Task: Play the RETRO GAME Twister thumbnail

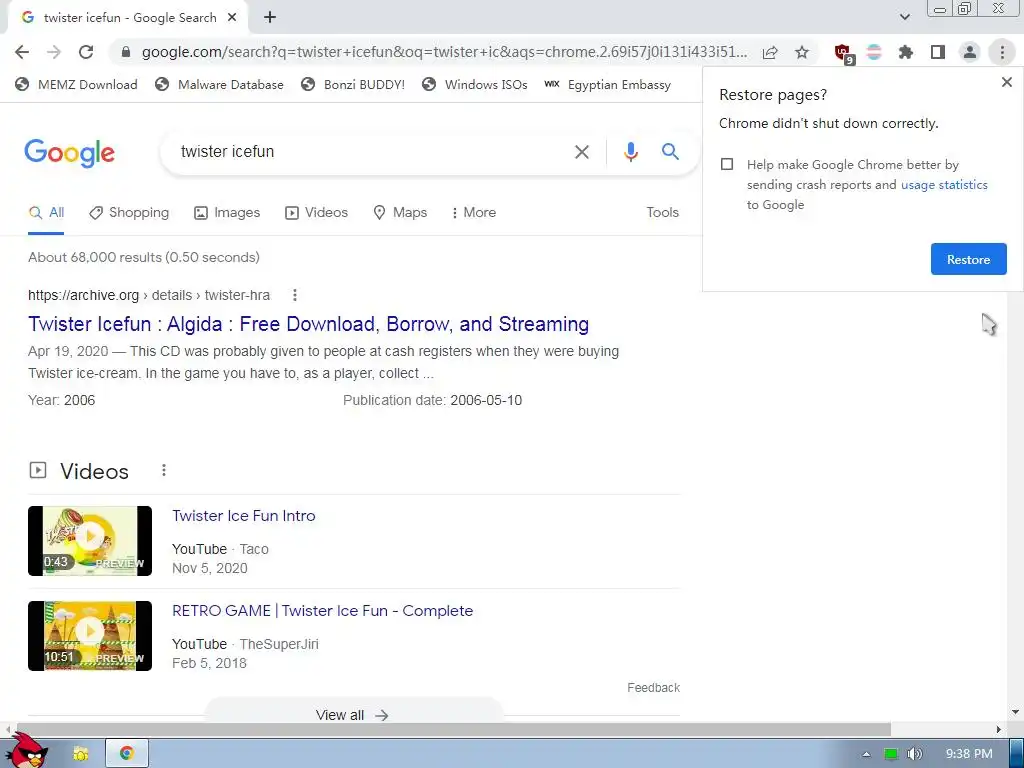Action: click(x=90, y=636)
